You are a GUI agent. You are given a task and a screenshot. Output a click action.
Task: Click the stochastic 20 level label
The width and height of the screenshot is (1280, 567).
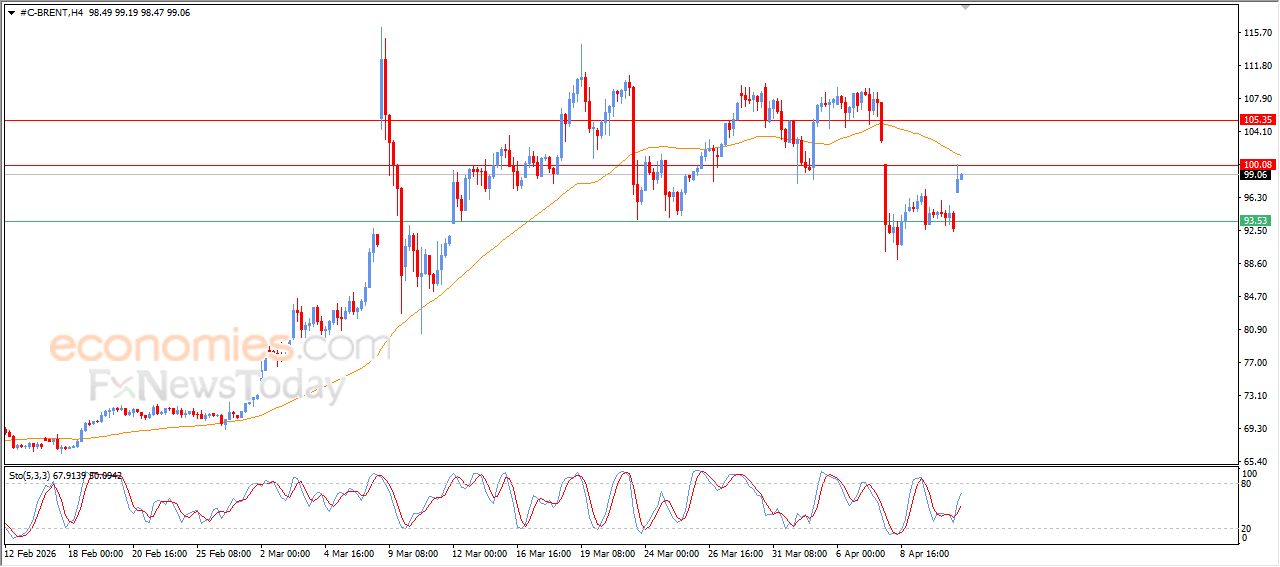(x=1246, y=528)
